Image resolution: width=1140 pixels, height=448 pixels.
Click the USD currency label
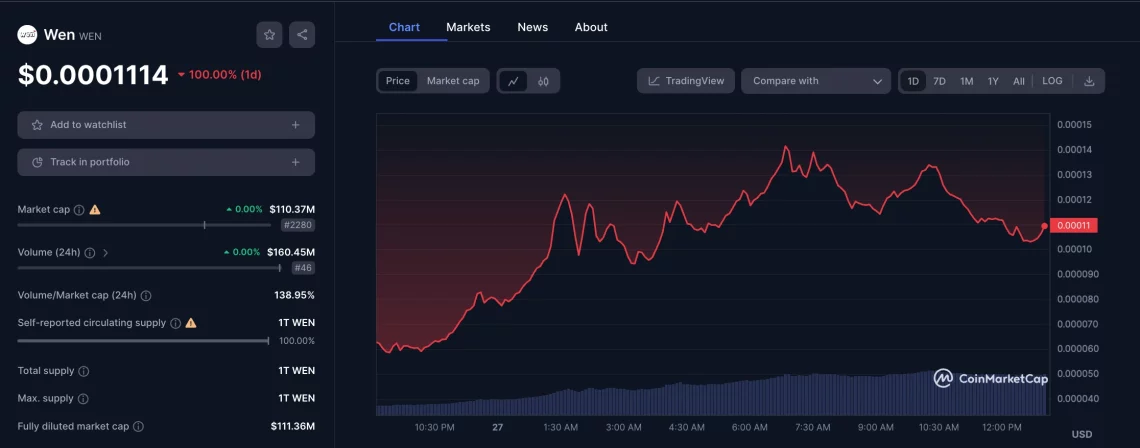pyautogui.click(x=1082, y=434)
